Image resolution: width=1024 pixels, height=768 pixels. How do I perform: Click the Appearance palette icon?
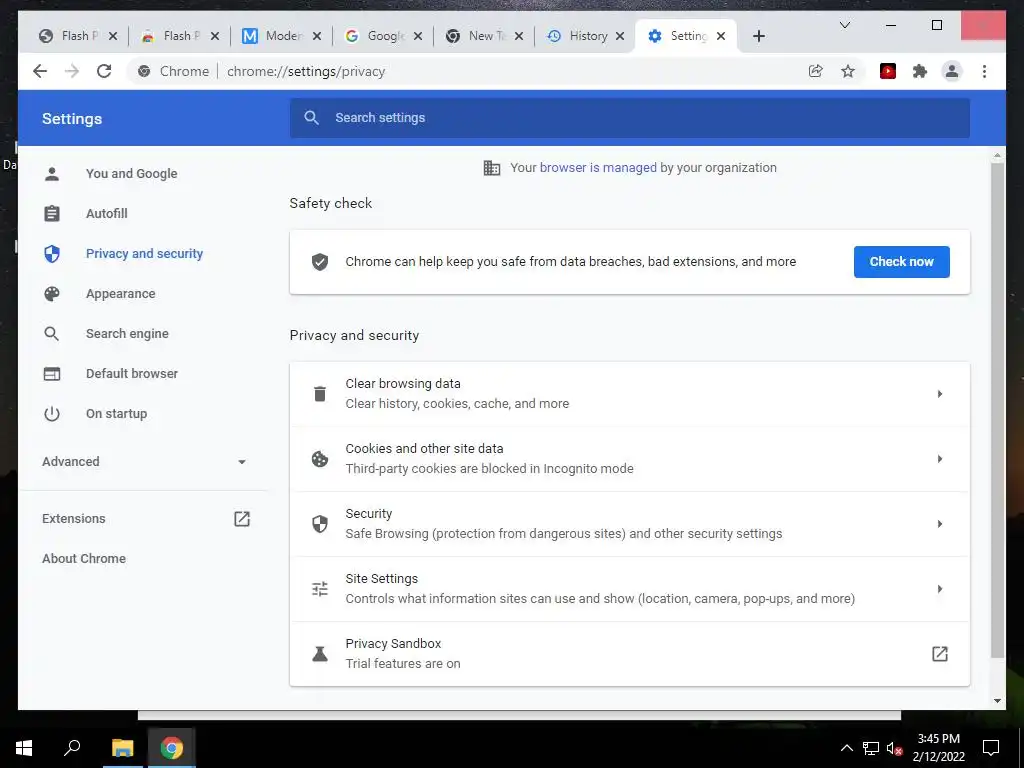pyautogui.click(x=52, y=294)
